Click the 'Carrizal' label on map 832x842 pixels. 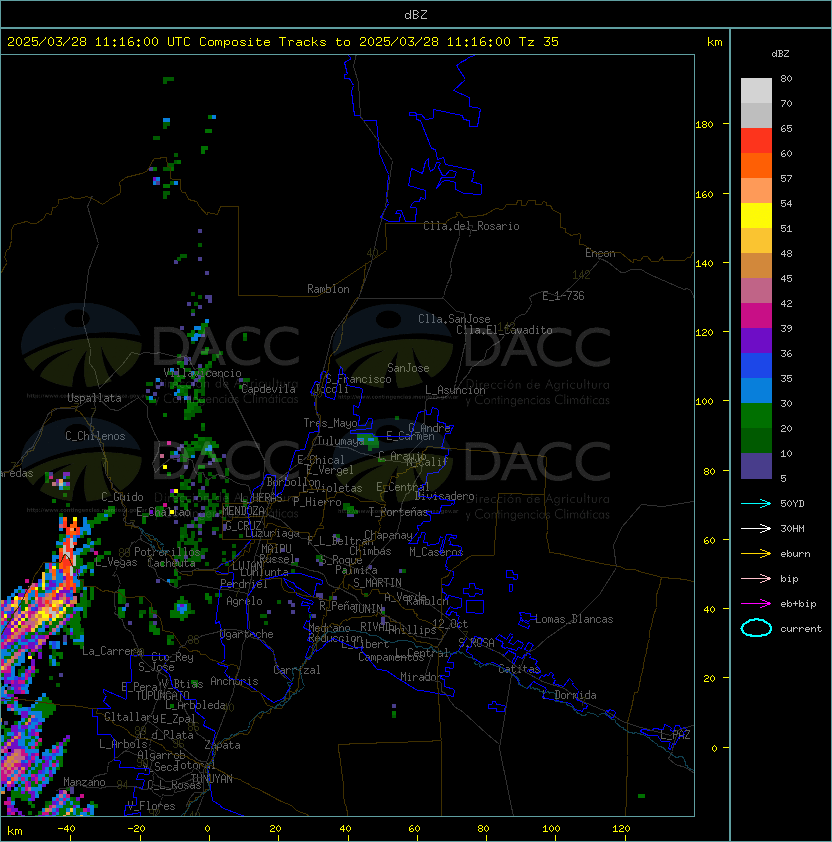click(x=297, y=670)
